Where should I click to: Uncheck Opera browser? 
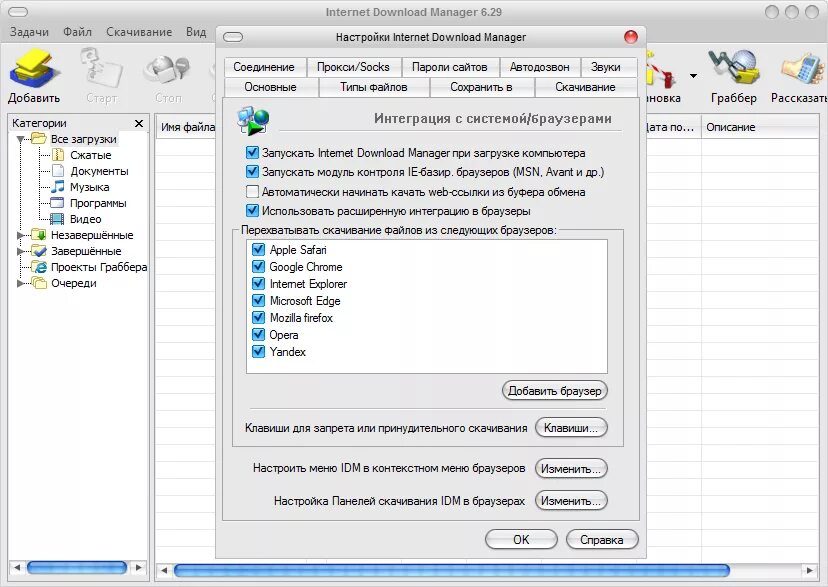click(x=258, y=334)
